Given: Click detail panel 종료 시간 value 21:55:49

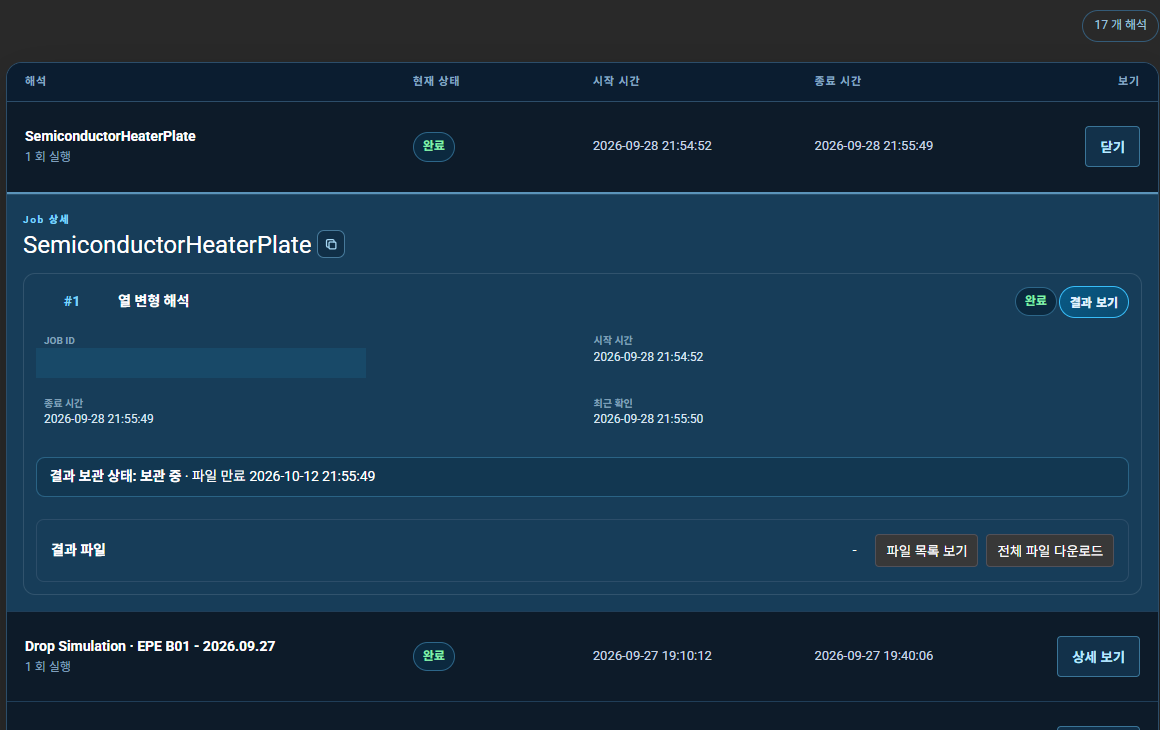Looking at the screenshot, I should pyautogui.click(x=98, y=419).
